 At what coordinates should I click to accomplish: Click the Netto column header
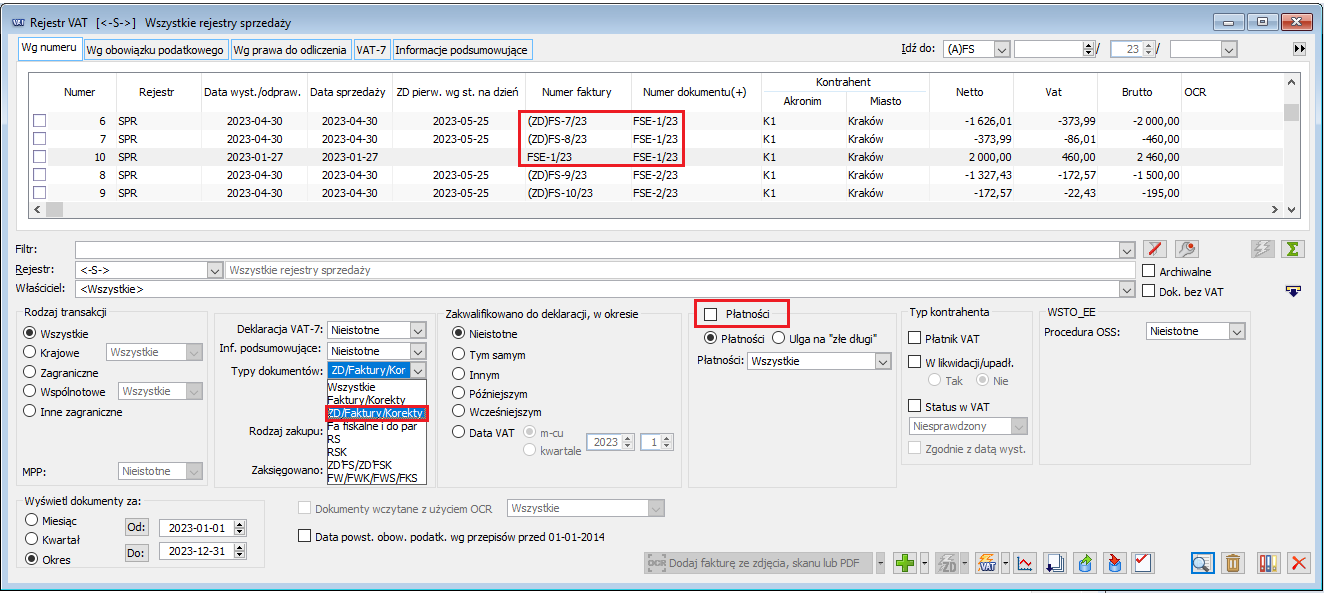click(970, 92)
